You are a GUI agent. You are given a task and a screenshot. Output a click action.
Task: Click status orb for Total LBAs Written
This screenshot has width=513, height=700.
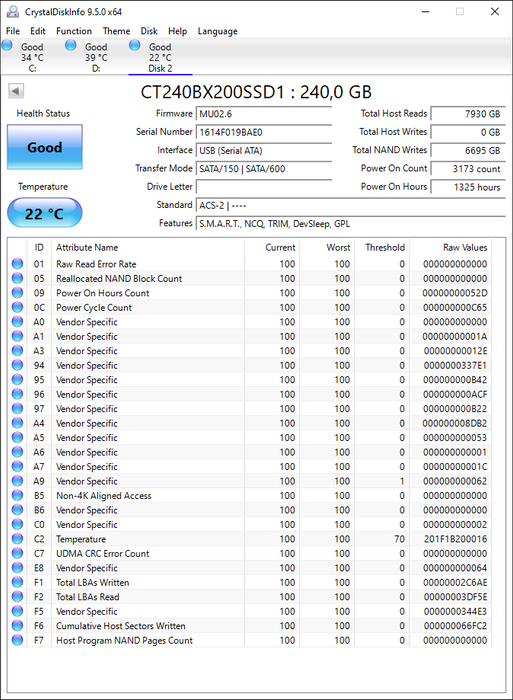coord(17,582)
